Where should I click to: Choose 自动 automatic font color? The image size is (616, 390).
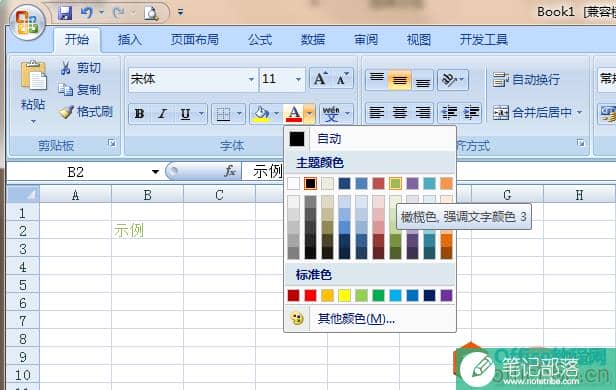(x=370, y=139)
